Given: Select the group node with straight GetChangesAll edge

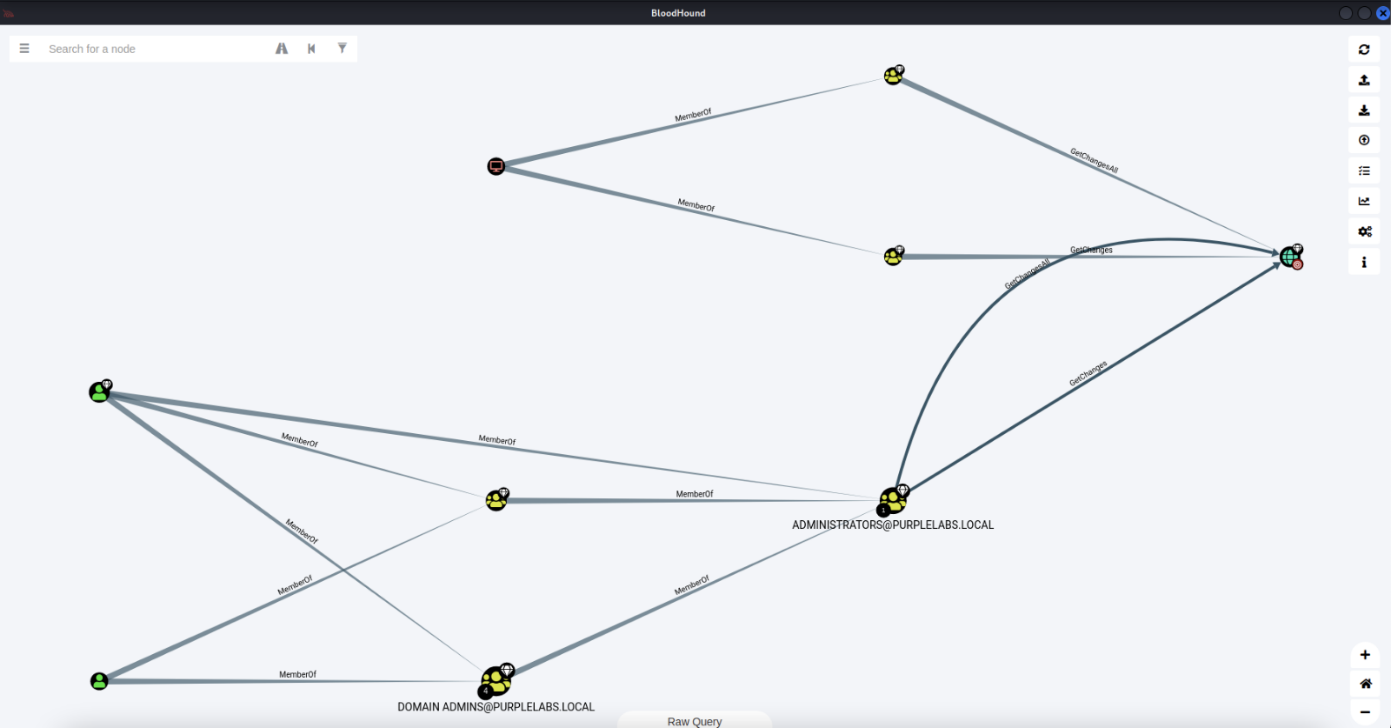Looking at the screenshot, I should click(894, 75).
